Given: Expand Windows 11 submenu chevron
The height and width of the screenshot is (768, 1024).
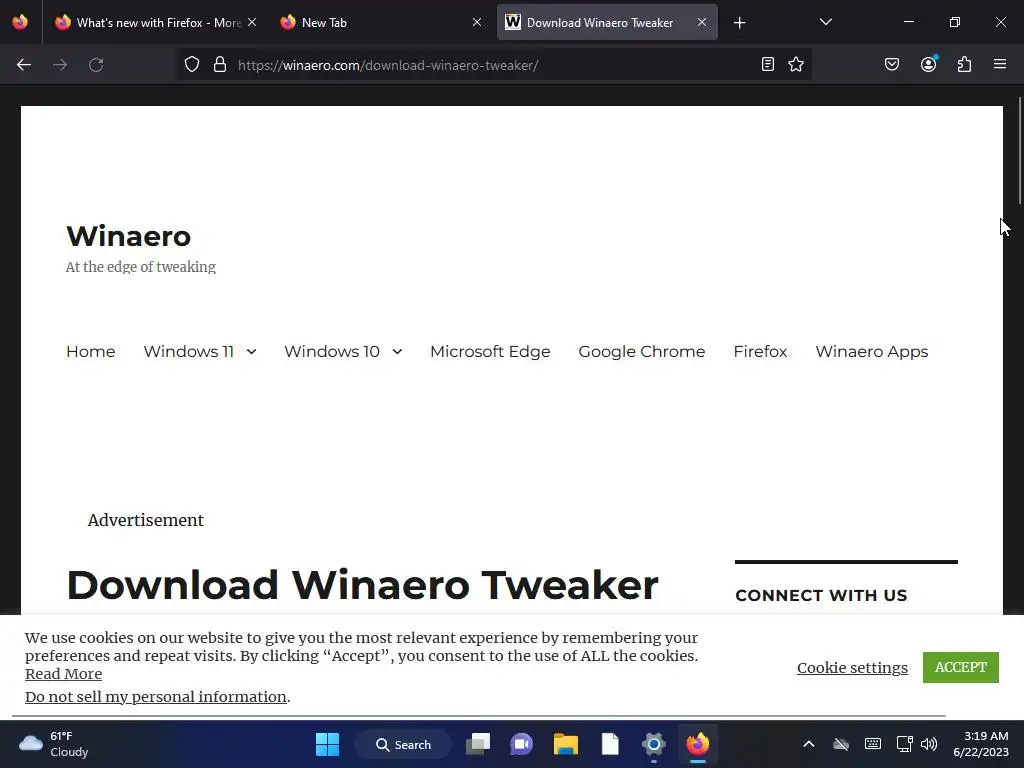Looking at the screenshot, I should [251, 352].
